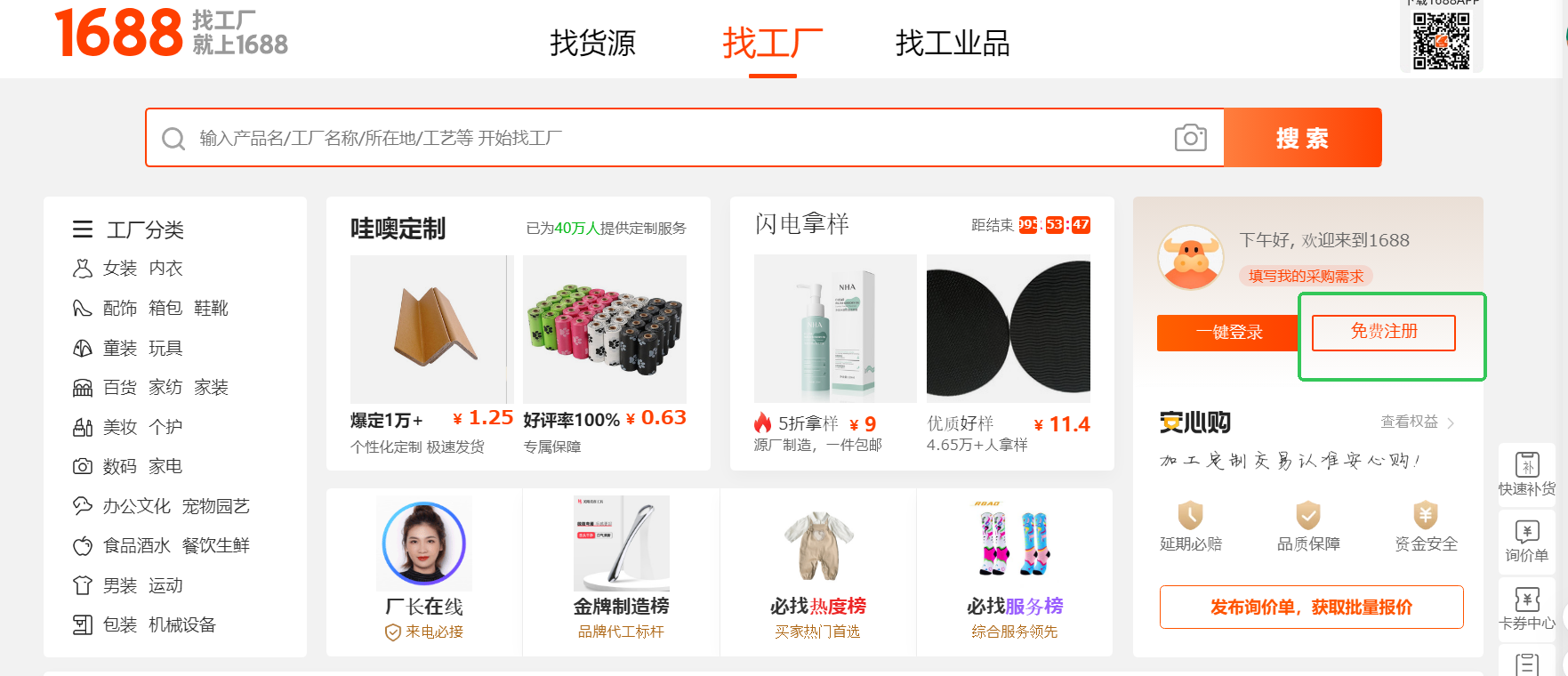Click the 品质保障 shield icon
This screenshot has height=676, width=1568.
click(1307, 515)
